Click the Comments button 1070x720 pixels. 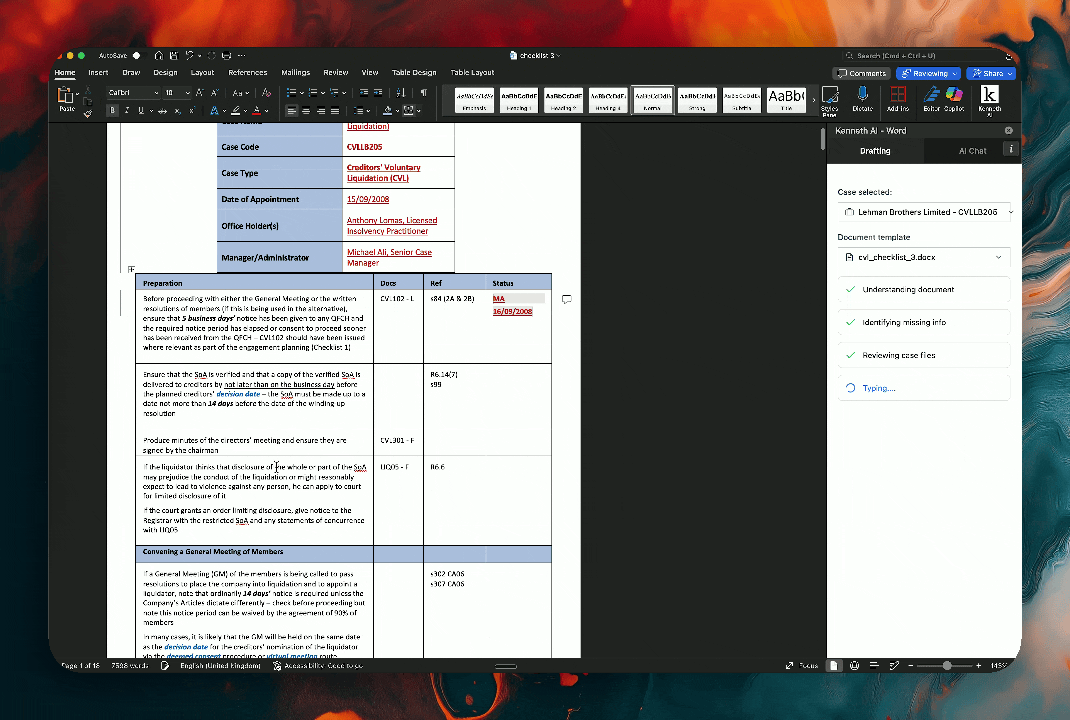click(x=860, y=73)
